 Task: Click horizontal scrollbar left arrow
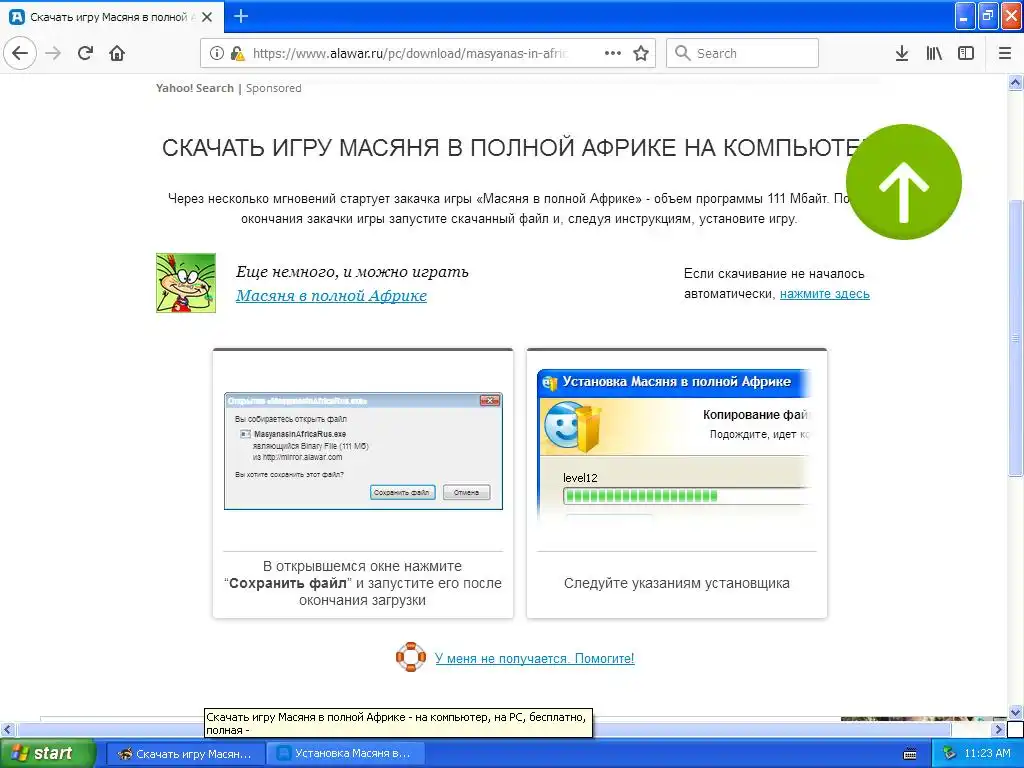click(x=8, y=729)
